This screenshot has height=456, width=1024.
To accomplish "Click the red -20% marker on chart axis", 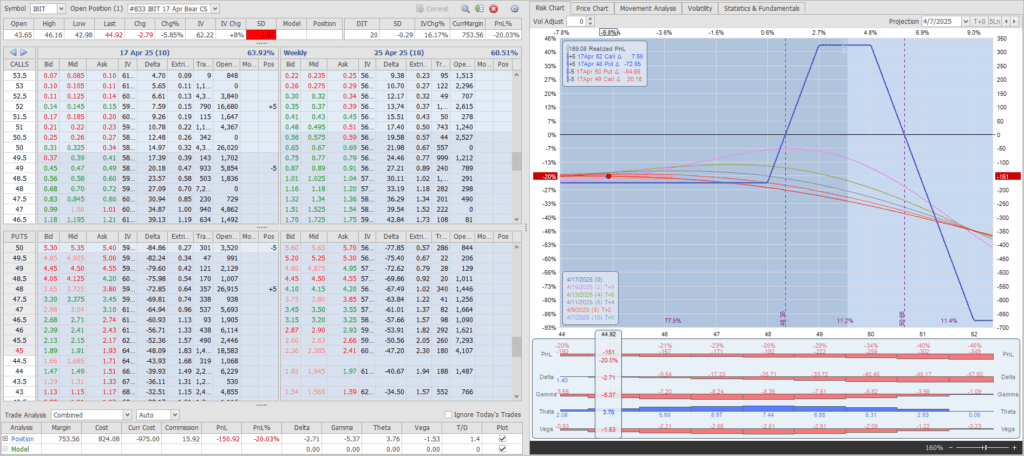I will (x=545, y=176).
